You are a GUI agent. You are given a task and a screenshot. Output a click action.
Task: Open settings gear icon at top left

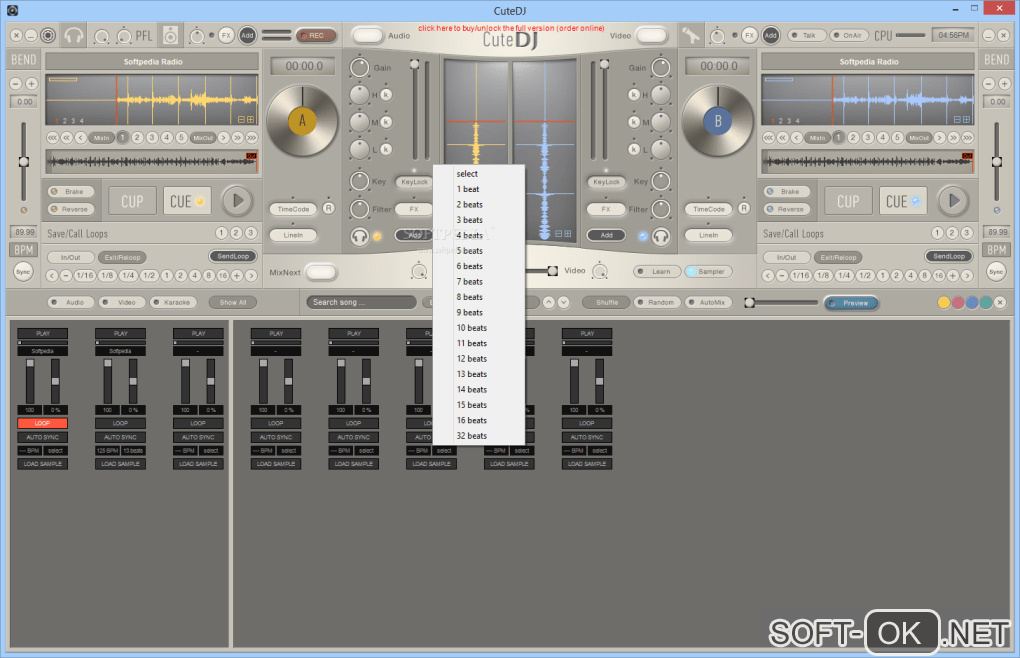(x=48, y=36)
